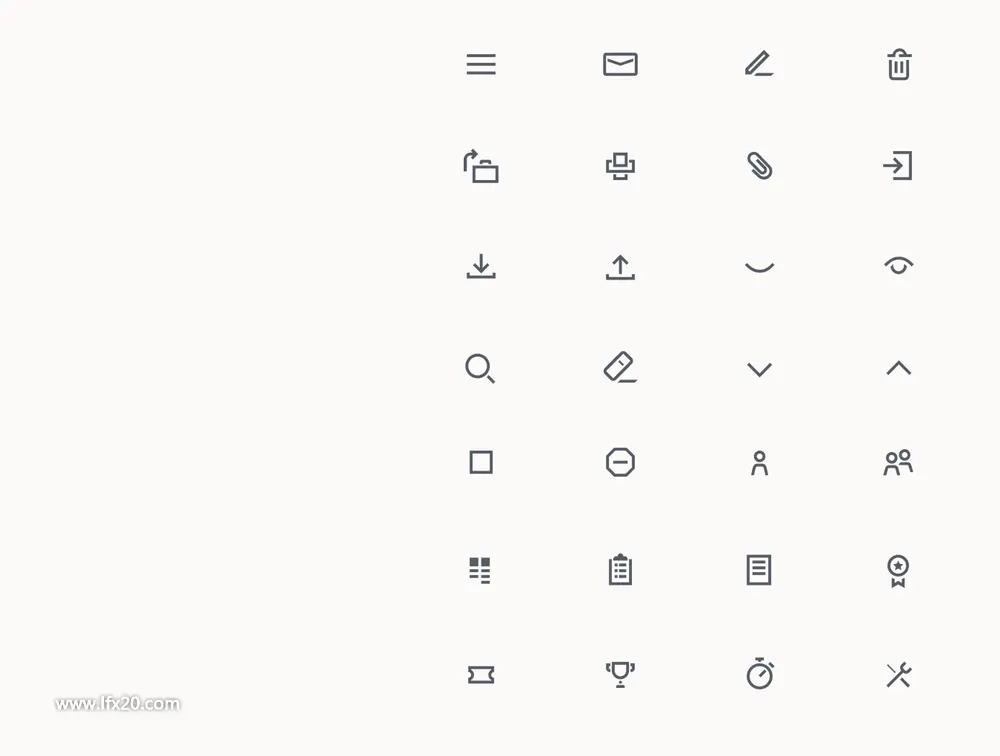
Task: Select the eraser icon
Action: 620,367
